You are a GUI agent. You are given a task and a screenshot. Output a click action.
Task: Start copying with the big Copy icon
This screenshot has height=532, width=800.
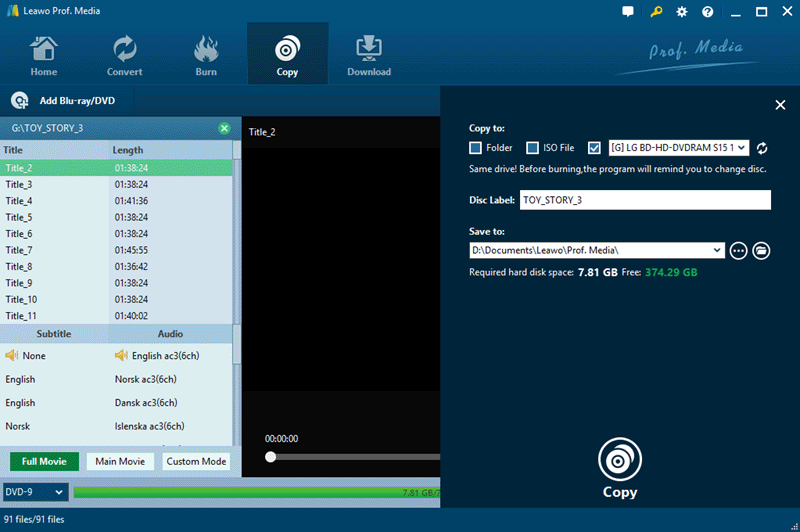pos(620,459)
